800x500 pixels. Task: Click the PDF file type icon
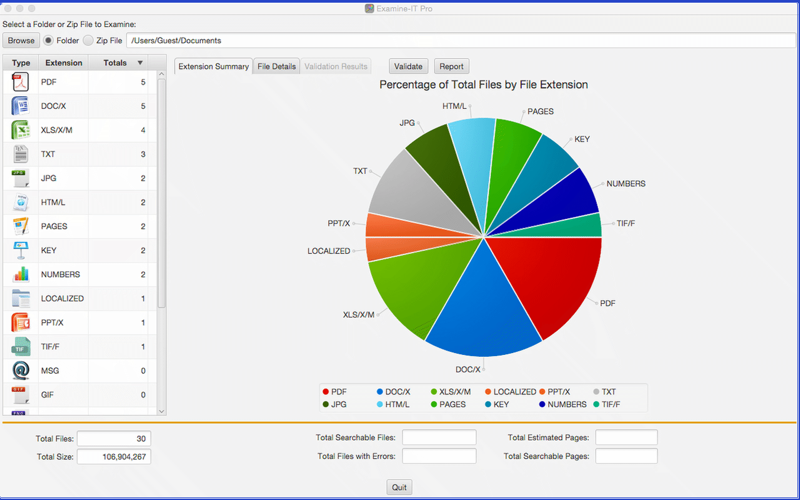(20, 82)
